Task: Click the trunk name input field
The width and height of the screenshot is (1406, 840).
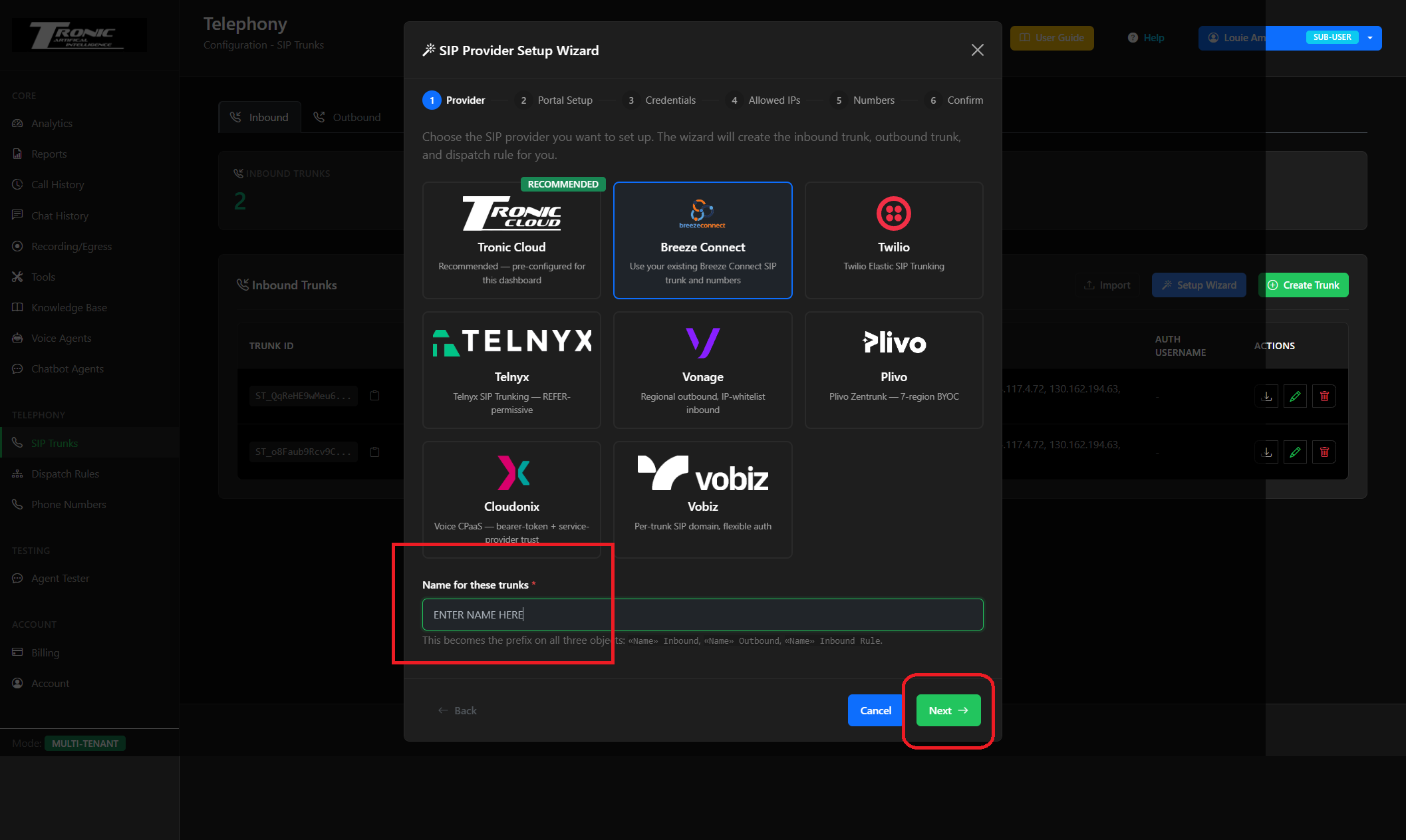Action: [702, 615]
